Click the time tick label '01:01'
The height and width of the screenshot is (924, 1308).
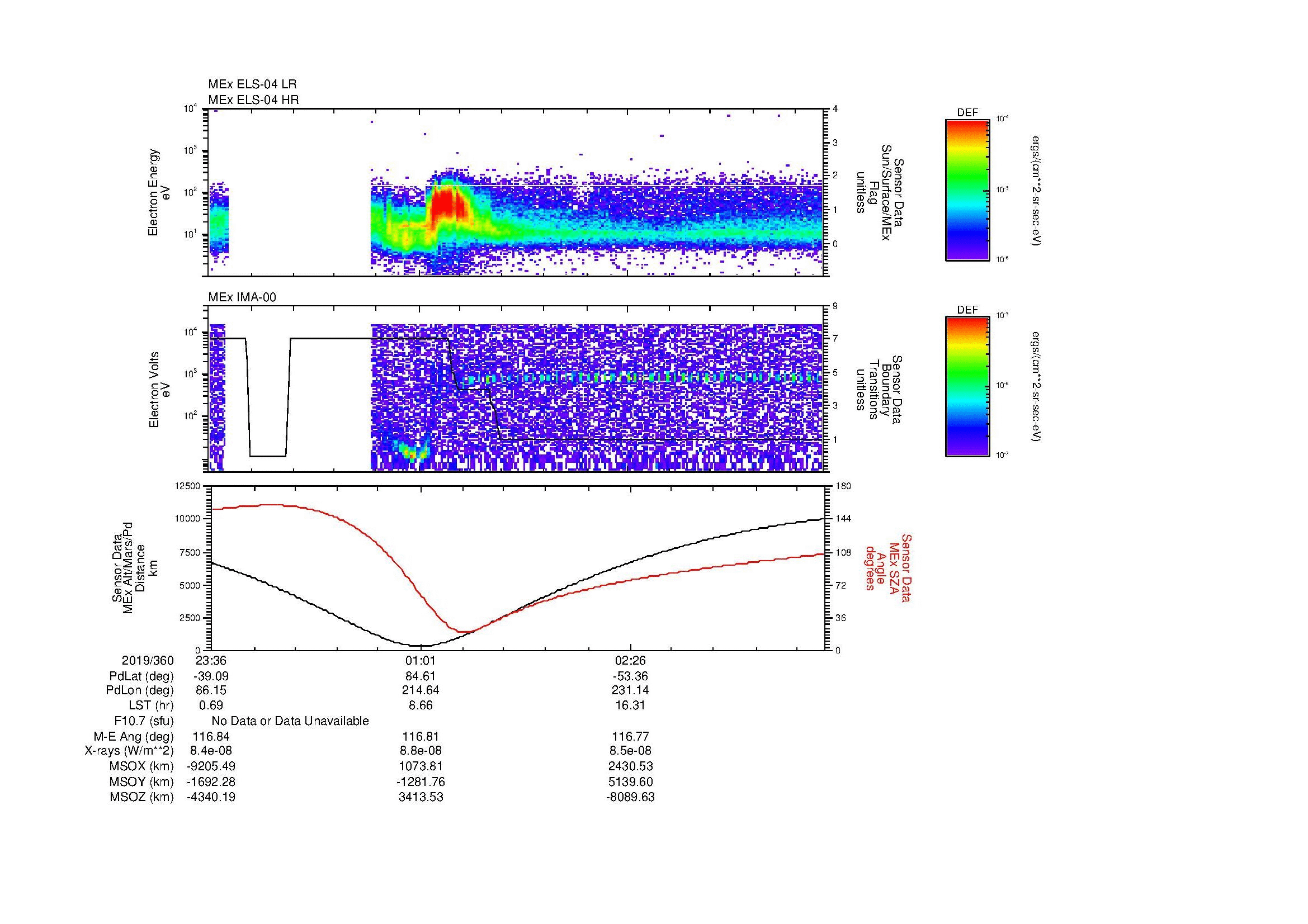click(421, 660)
